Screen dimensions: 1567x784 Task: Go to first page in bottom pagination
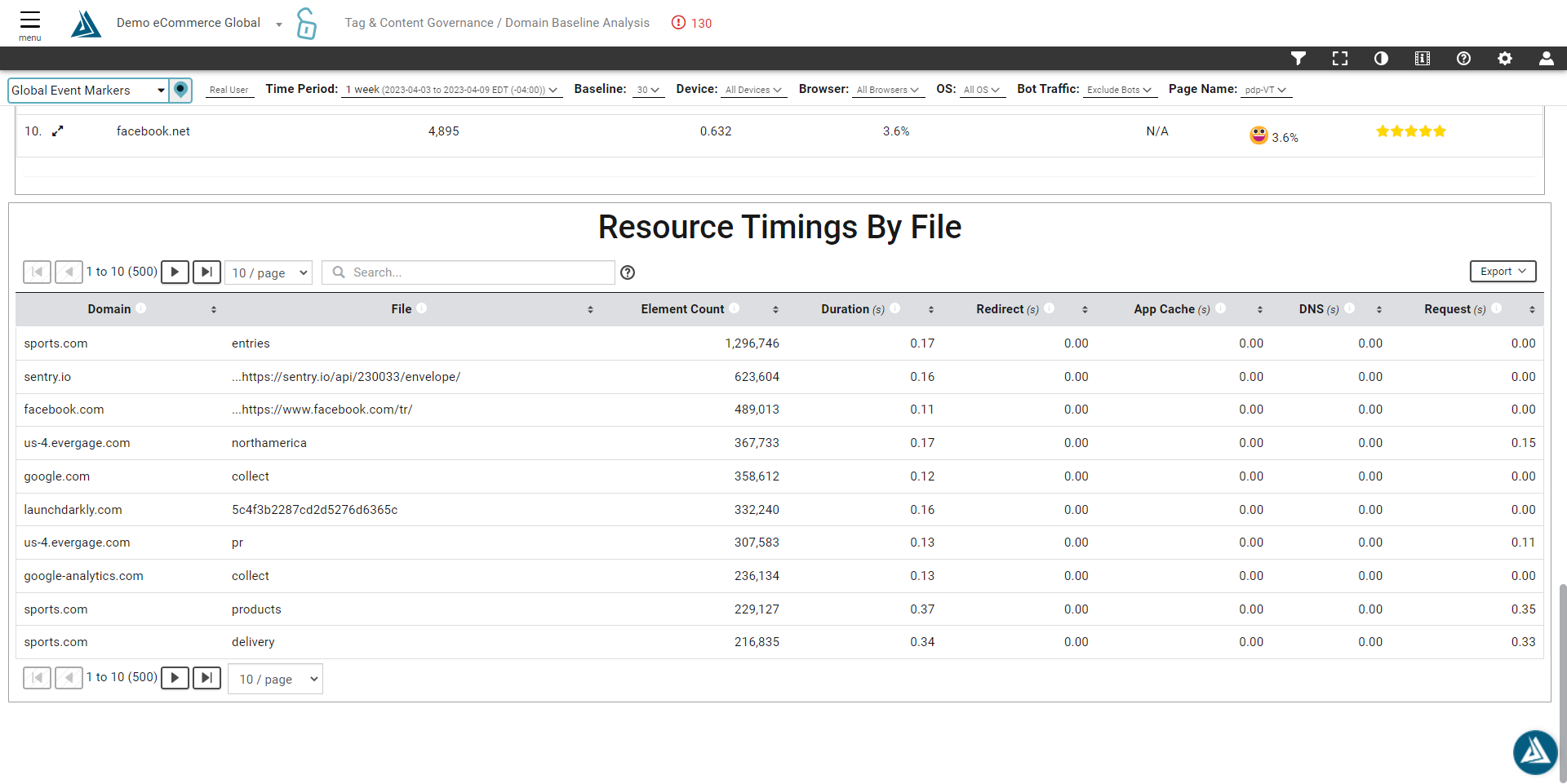37,678
